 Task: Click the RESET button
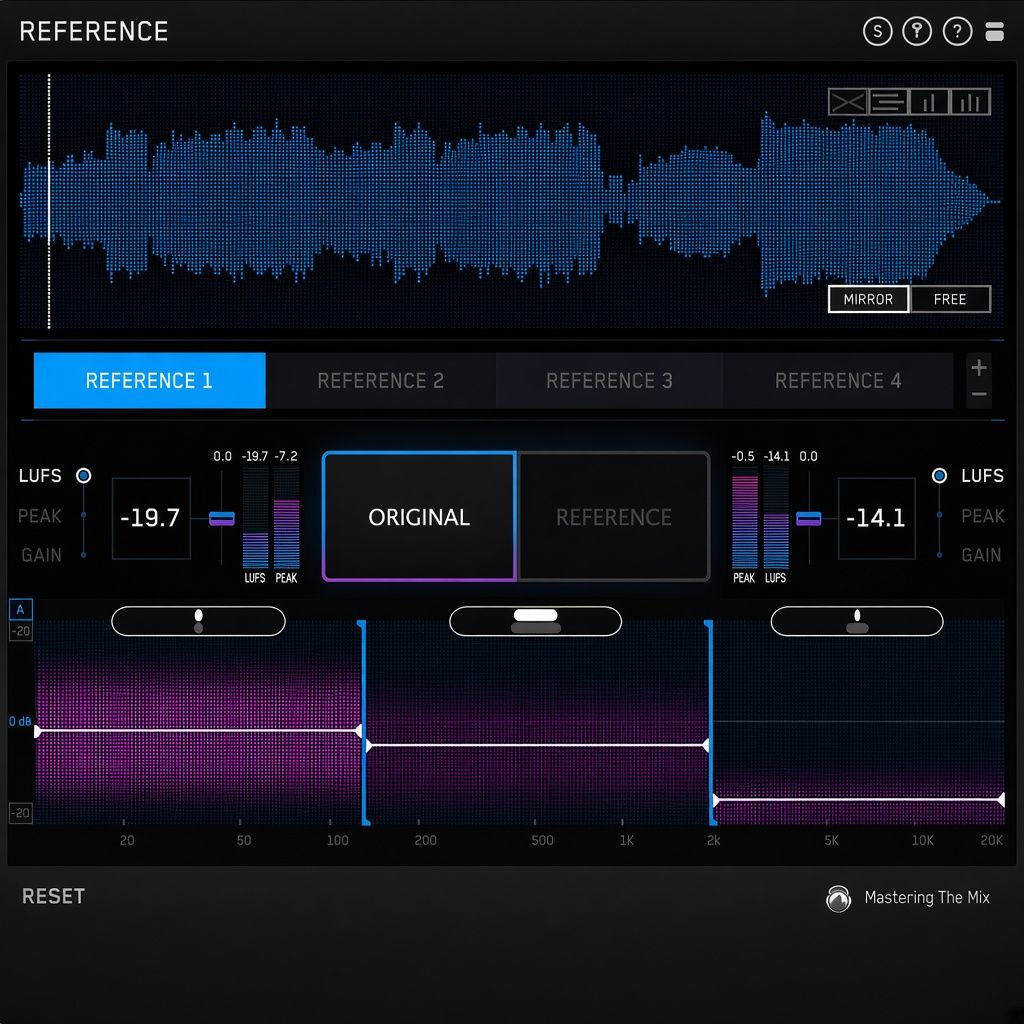pos(54,896)
